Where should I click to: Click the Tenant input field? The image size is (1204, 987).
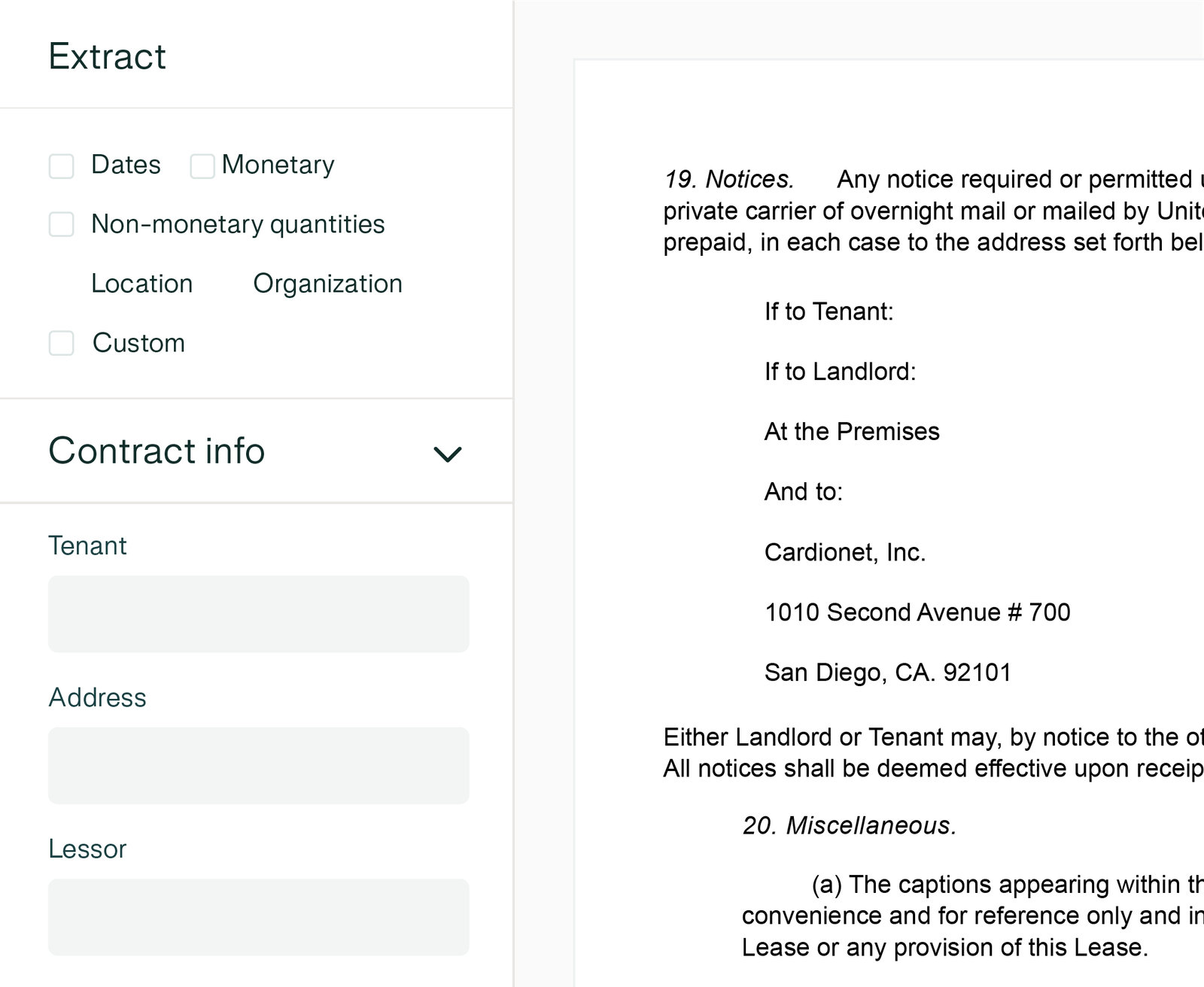pyautogui.click(x=258, y=614)
